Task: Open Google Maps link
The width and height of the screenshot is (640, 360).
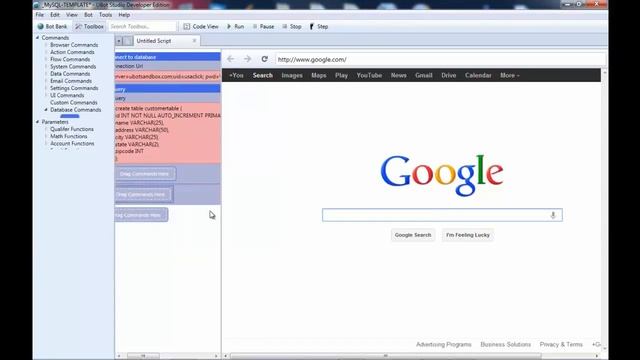Action: 319,76
